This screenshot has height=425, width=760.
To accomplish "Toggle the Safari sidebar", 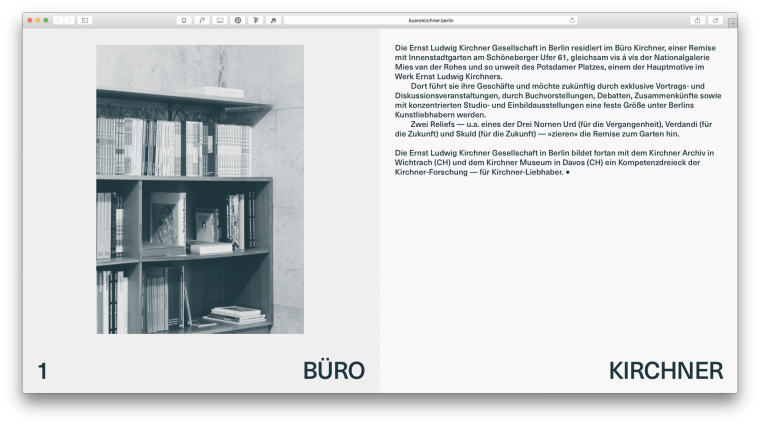I will pyautogui.click(x=85, y=20).
